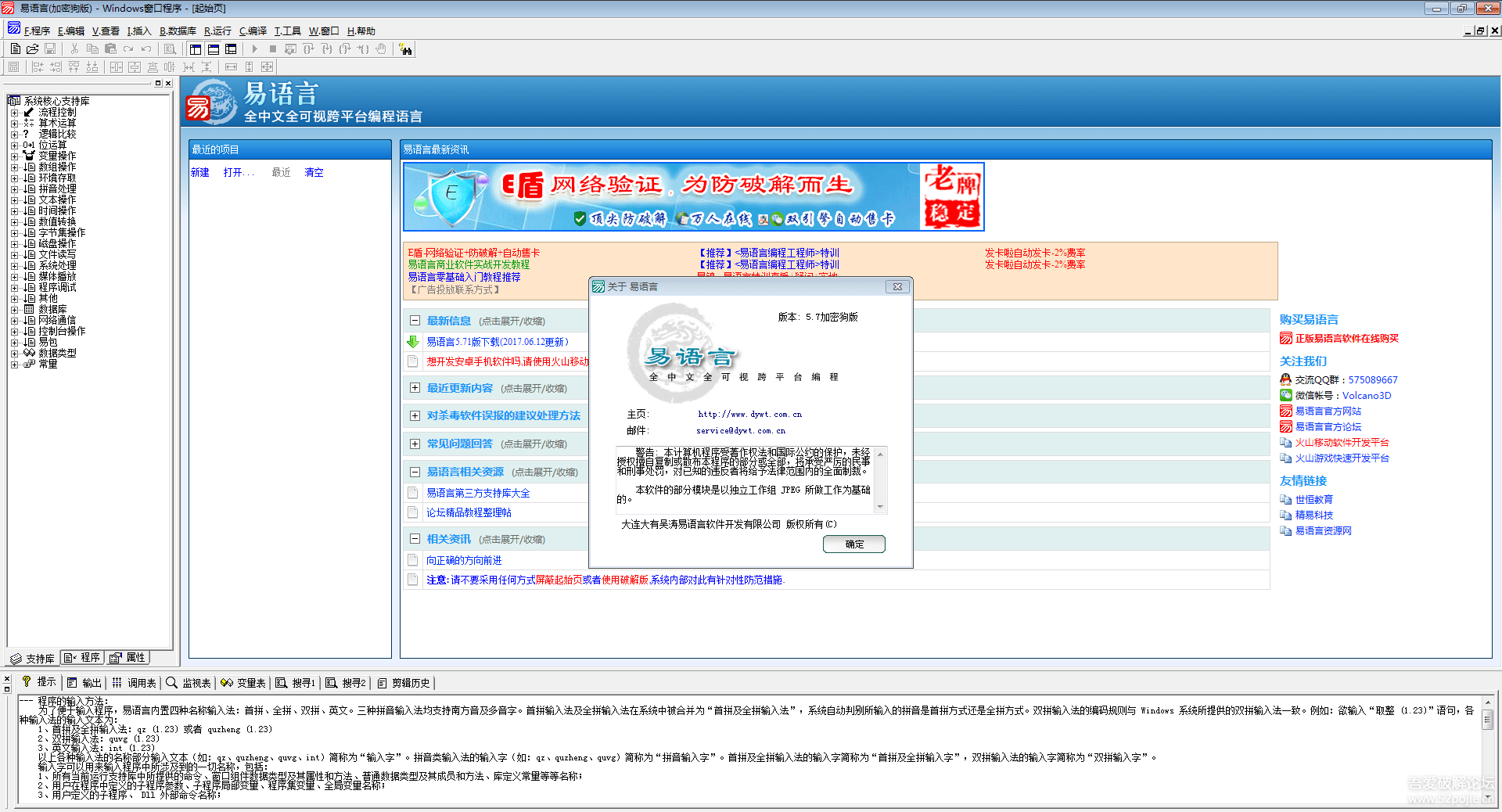
Task: Open the 向正确的方向前进 article link
Action: [464, 560]
